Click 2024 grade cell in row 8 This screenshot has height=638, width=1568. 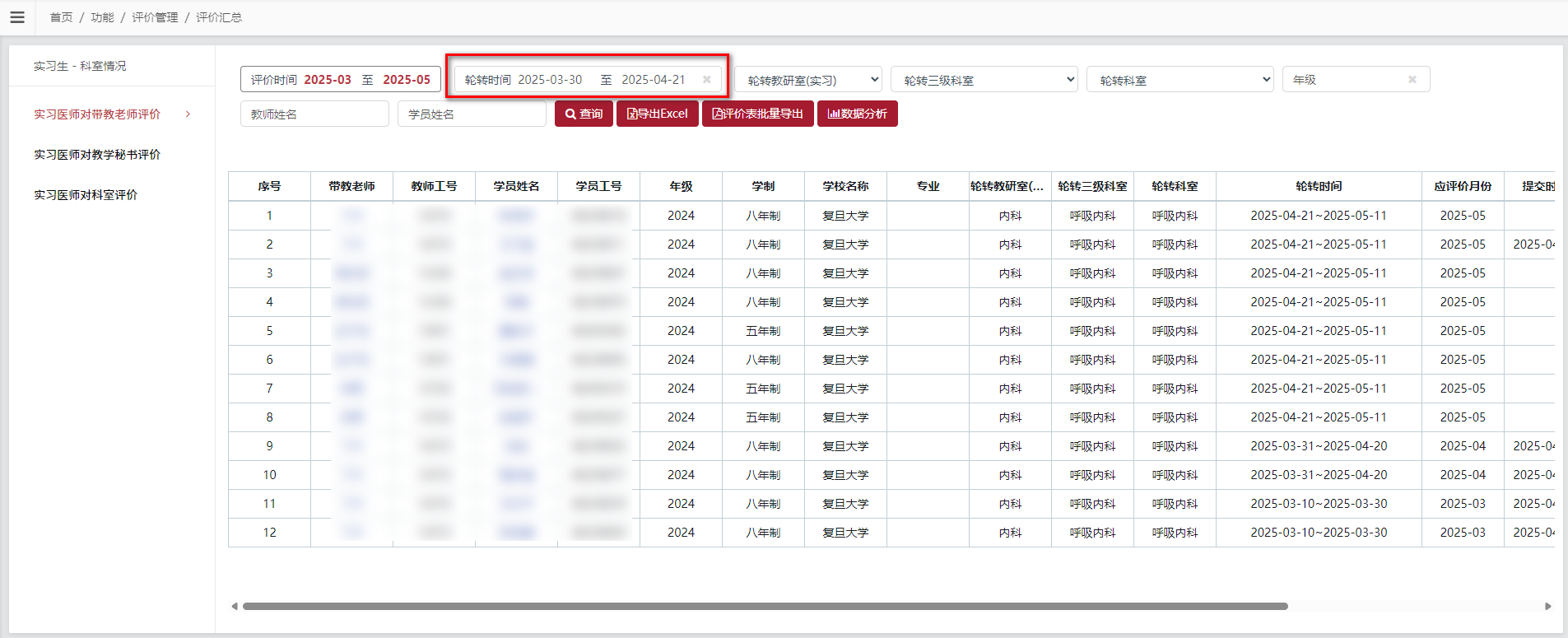681,417
